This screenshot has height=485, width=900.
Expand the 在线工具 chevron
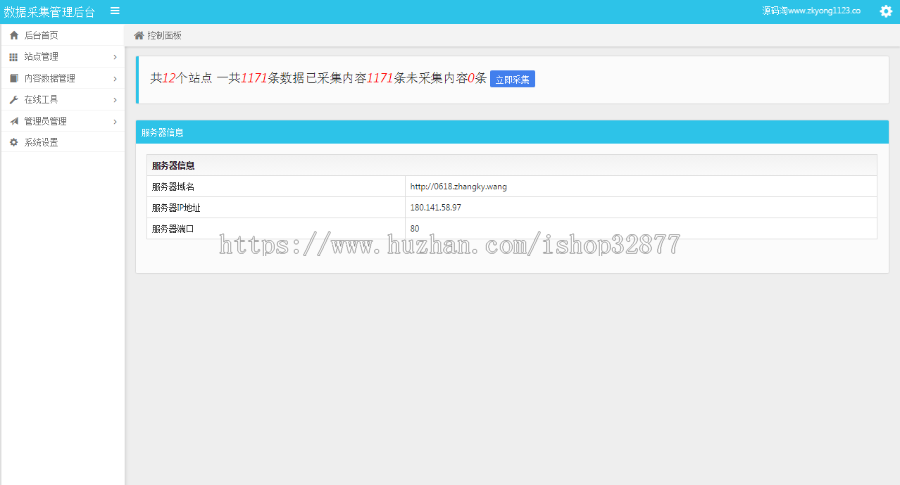[115, 100]
